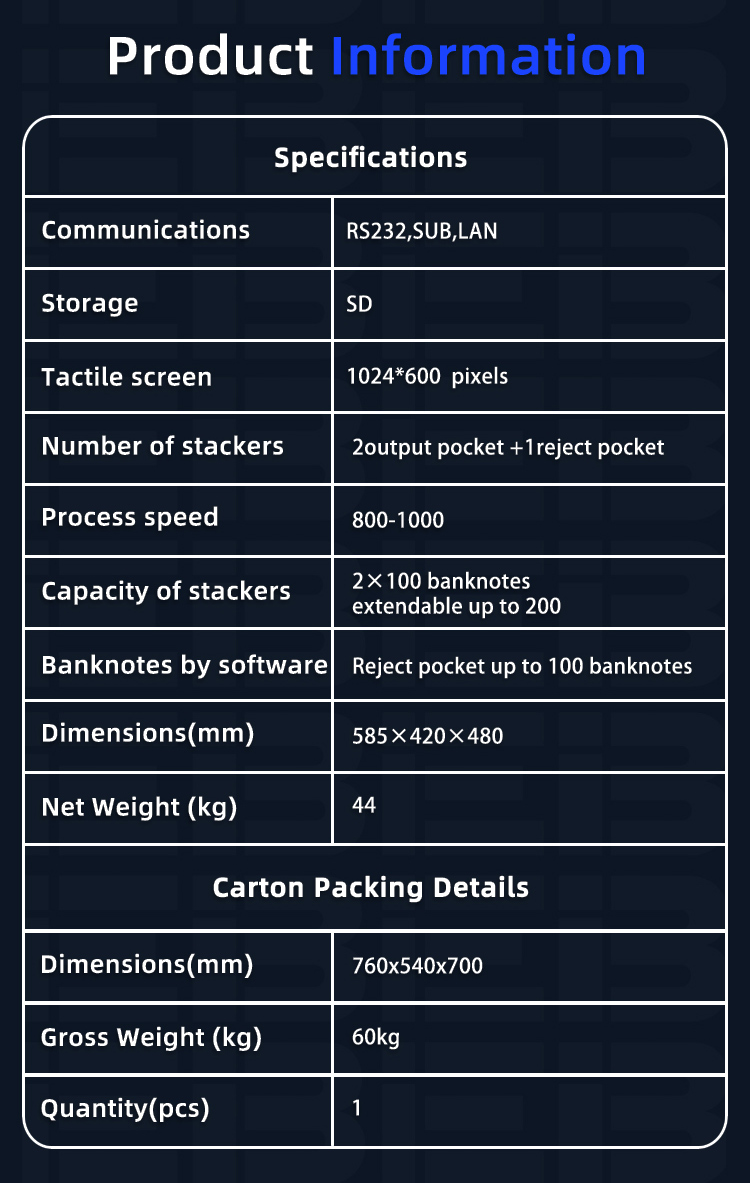This screenshot has width=750, height=1183.
Task: Select the Net Weight 44 value
Action: pyautogui.click(x=364, y=805)
